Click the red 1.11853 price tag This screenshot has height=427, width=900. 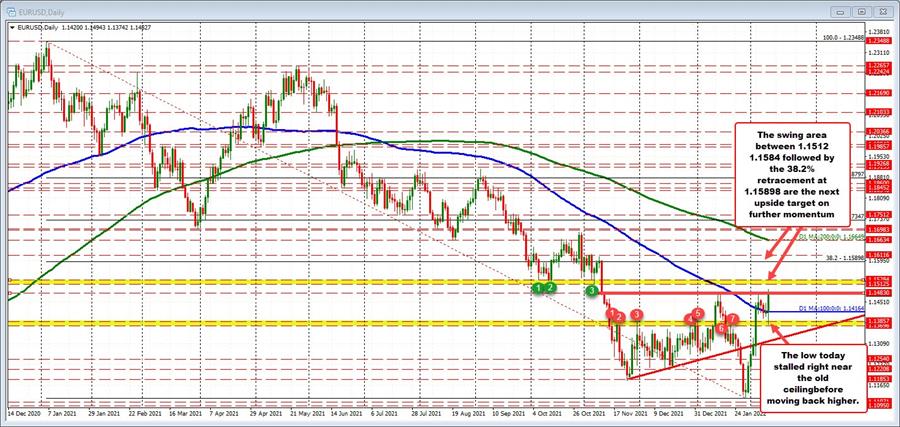[877, 378]
